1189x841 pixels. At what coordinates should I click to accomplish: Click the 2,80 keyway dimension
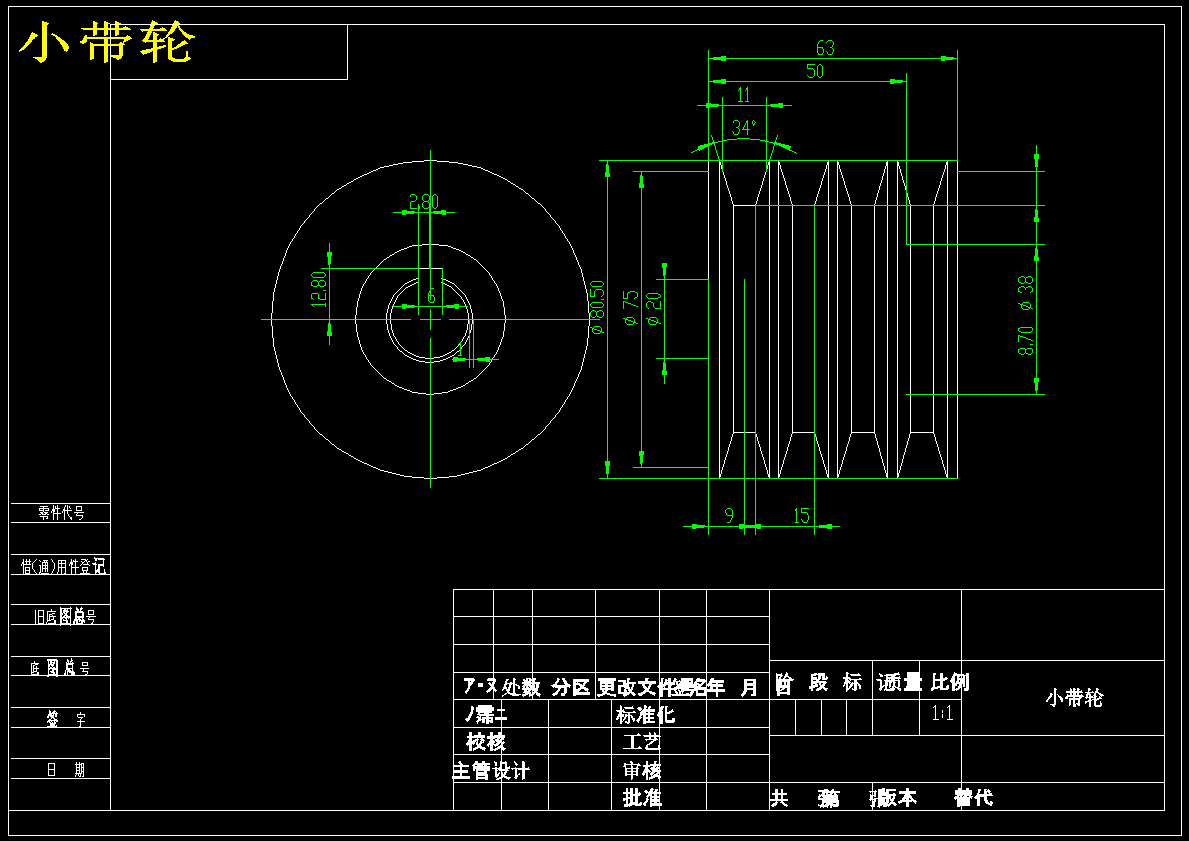(x=424, y=202)
